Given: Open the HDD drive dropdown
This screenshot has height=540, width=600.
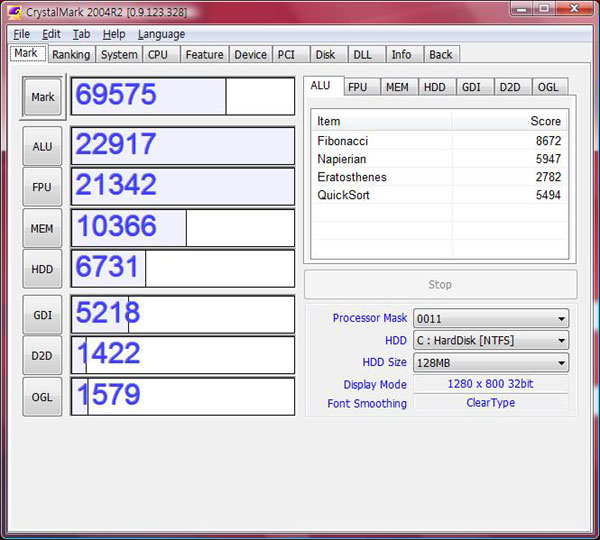Looking at the screenshot, I should click(491, 340).
